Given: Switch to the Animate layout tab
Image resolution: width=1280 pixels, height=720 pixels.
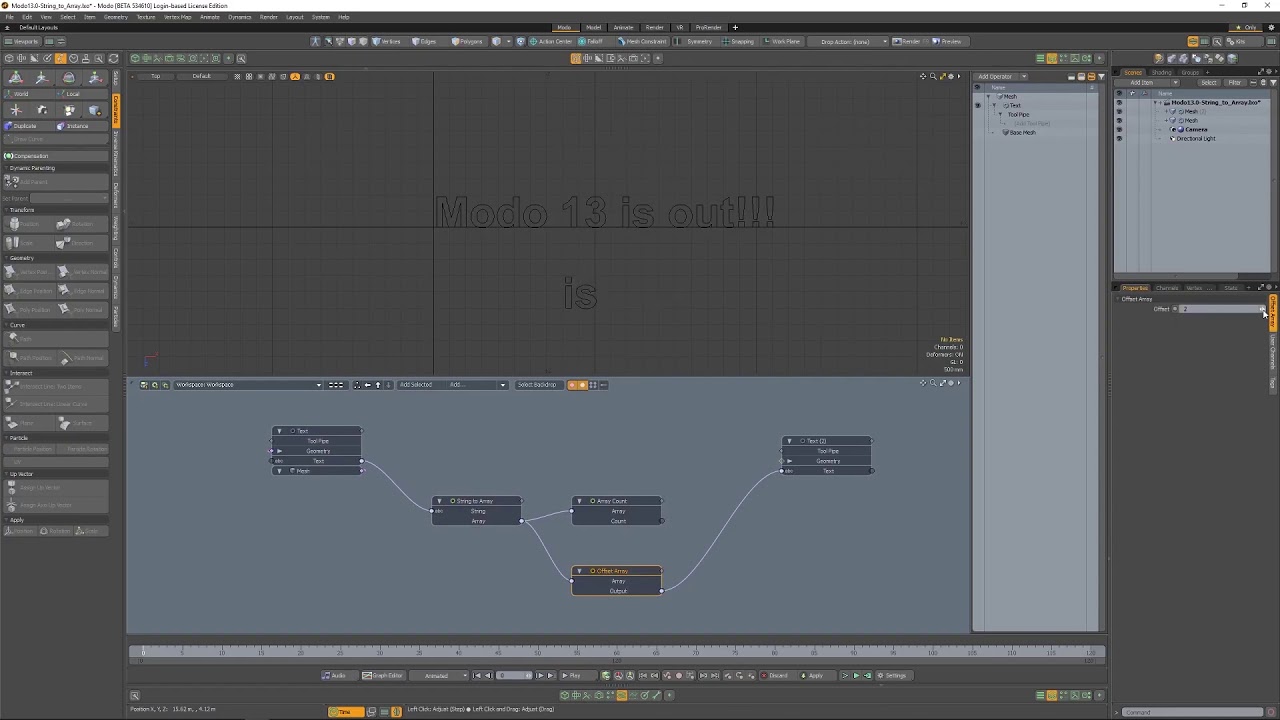Looking at the screenshot, I should click(x=623, y=28).
